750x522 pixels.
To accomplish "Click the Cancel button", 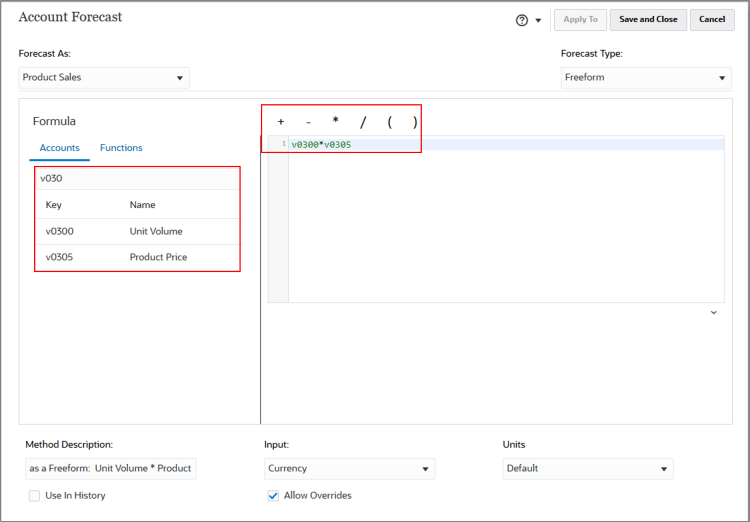I will [x=712, y=20].
